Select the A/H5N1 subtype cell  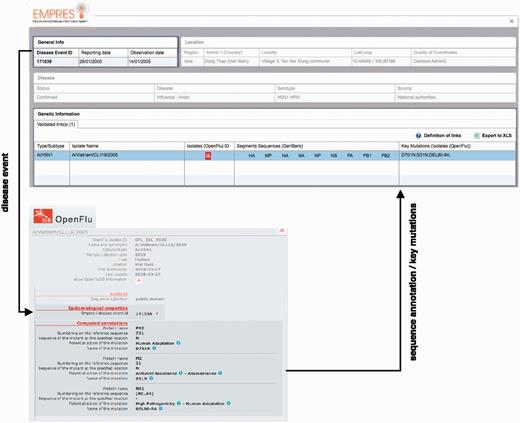click(x=52, y=155)
